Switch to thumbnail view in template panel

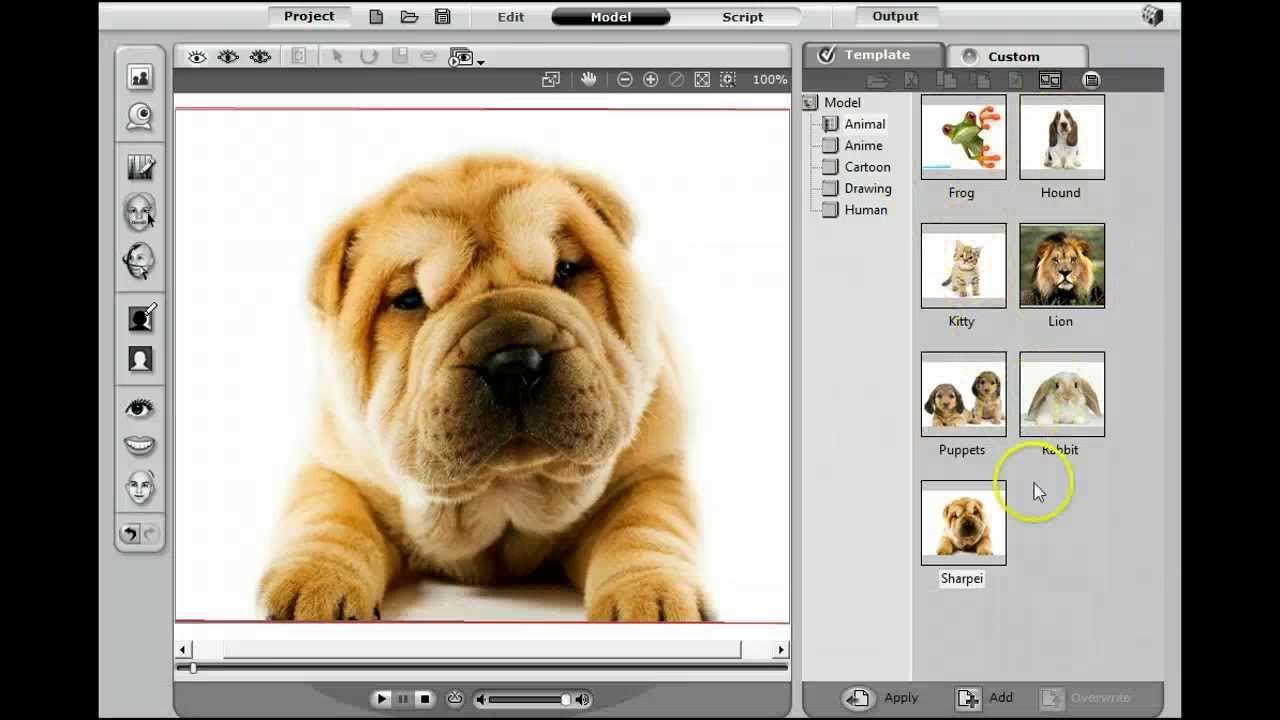click(x=1050, y=80)
